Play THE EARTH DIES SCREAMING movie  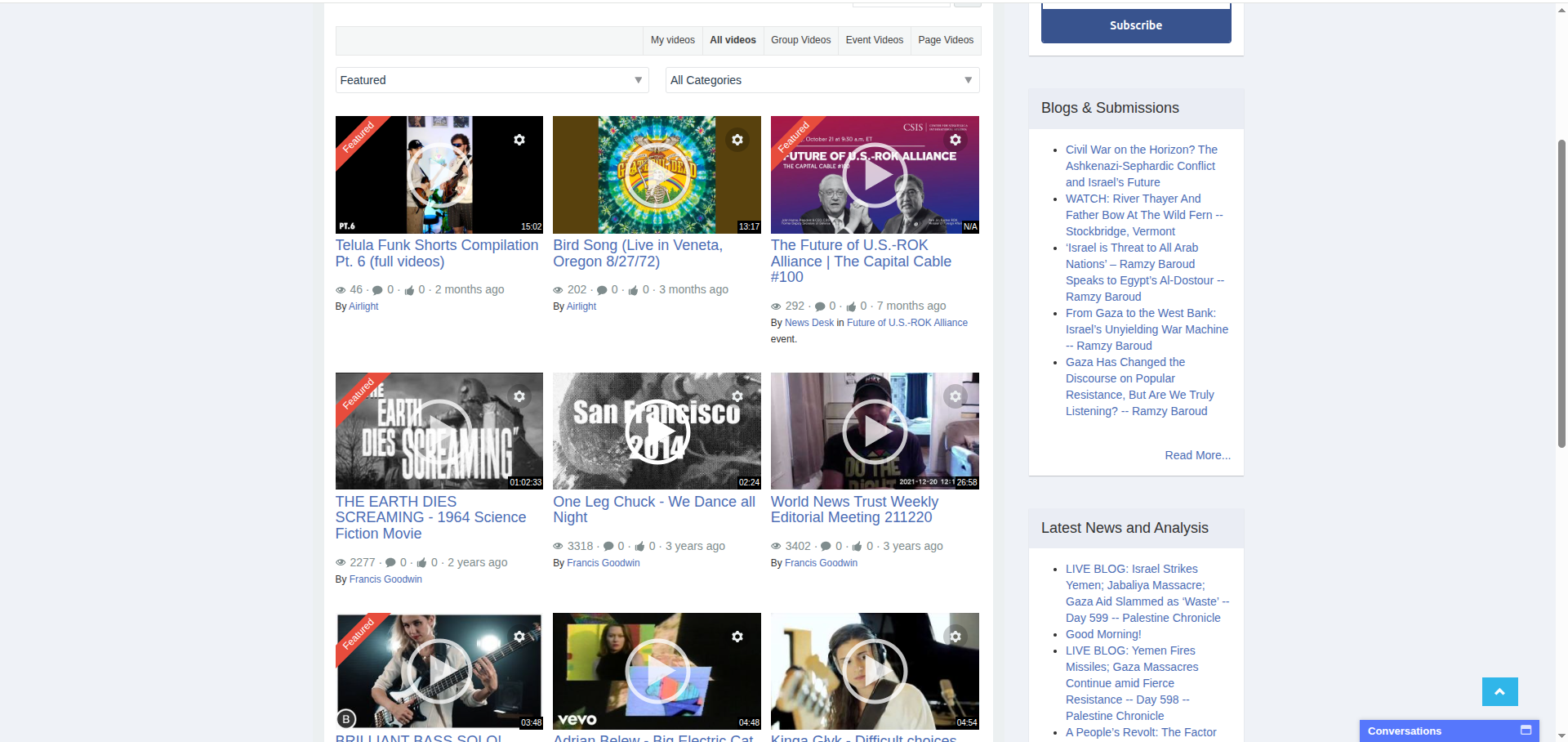coord(439,431)
